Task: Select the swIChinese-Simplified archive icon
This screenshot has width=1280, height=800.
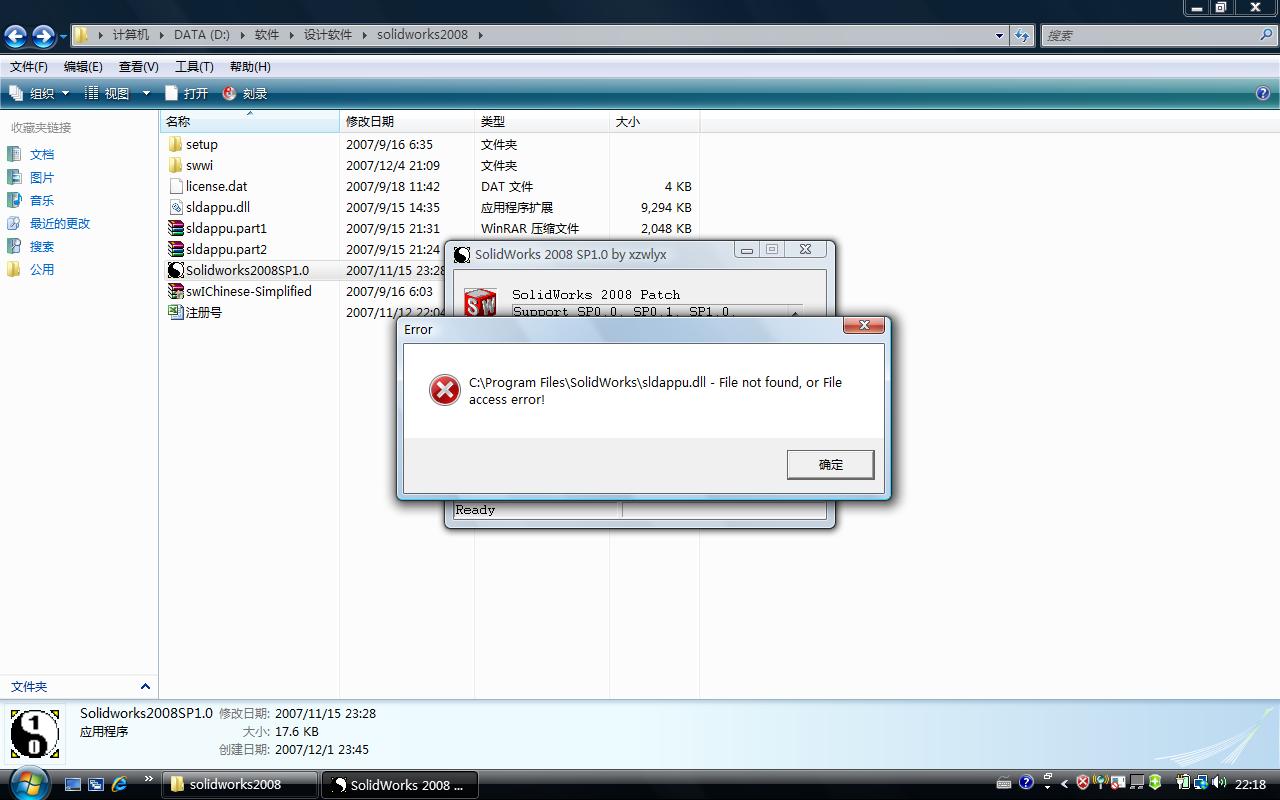Action: (176, 291)
